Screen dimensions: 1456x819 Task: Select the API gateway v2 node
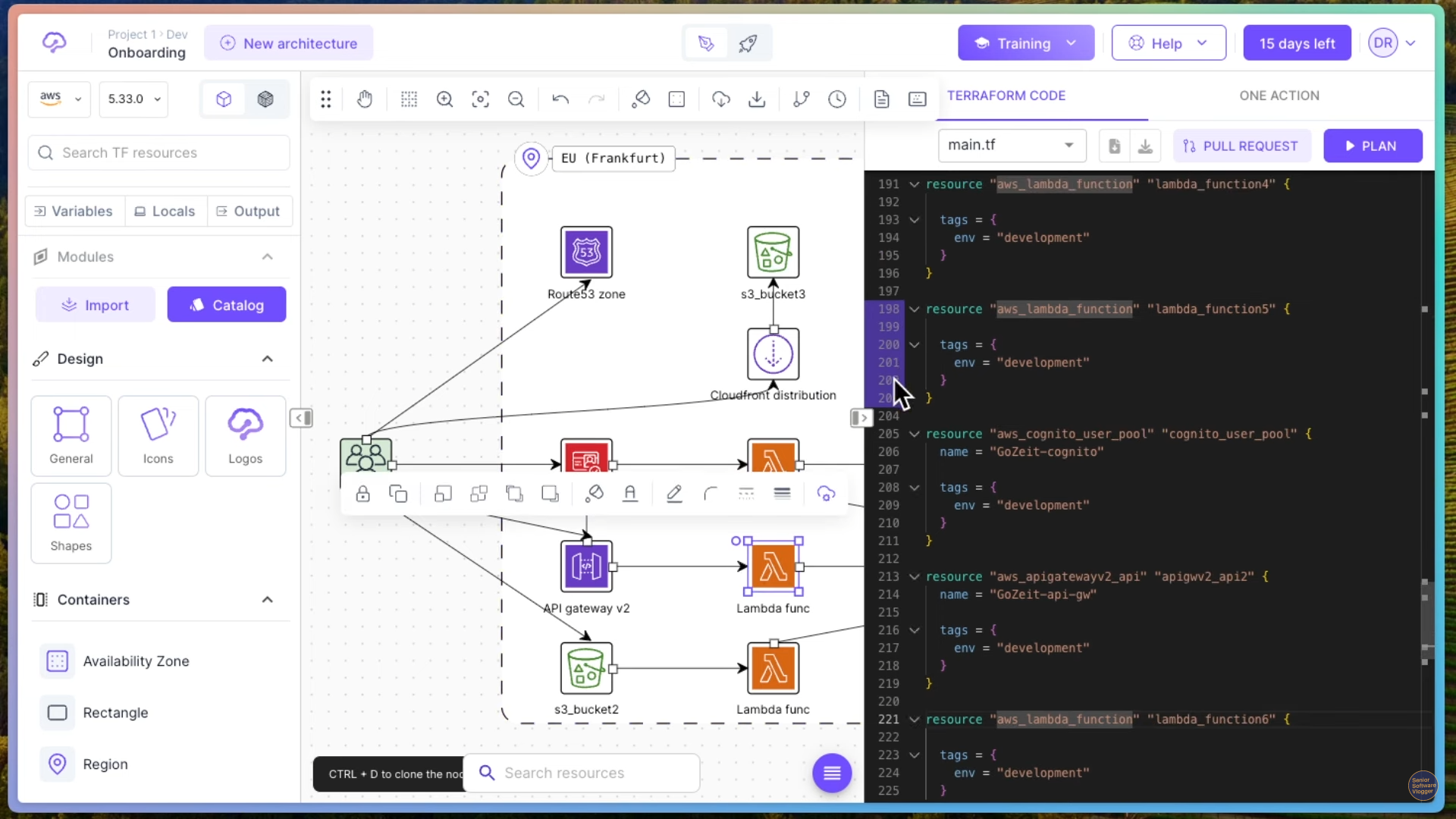pos(586,566)
